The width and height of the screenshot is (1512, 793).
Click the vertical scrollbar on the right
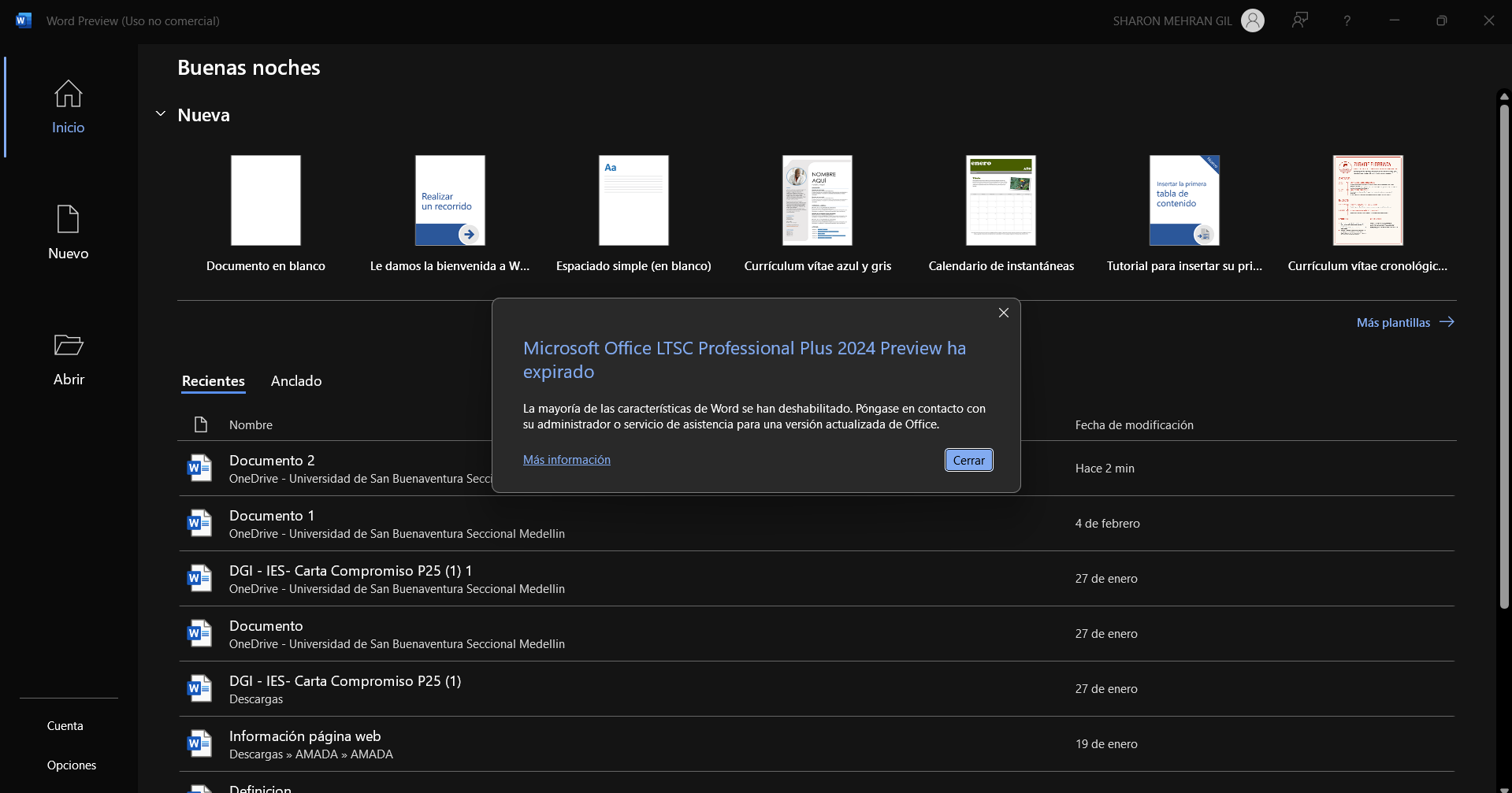point(1504,357)
